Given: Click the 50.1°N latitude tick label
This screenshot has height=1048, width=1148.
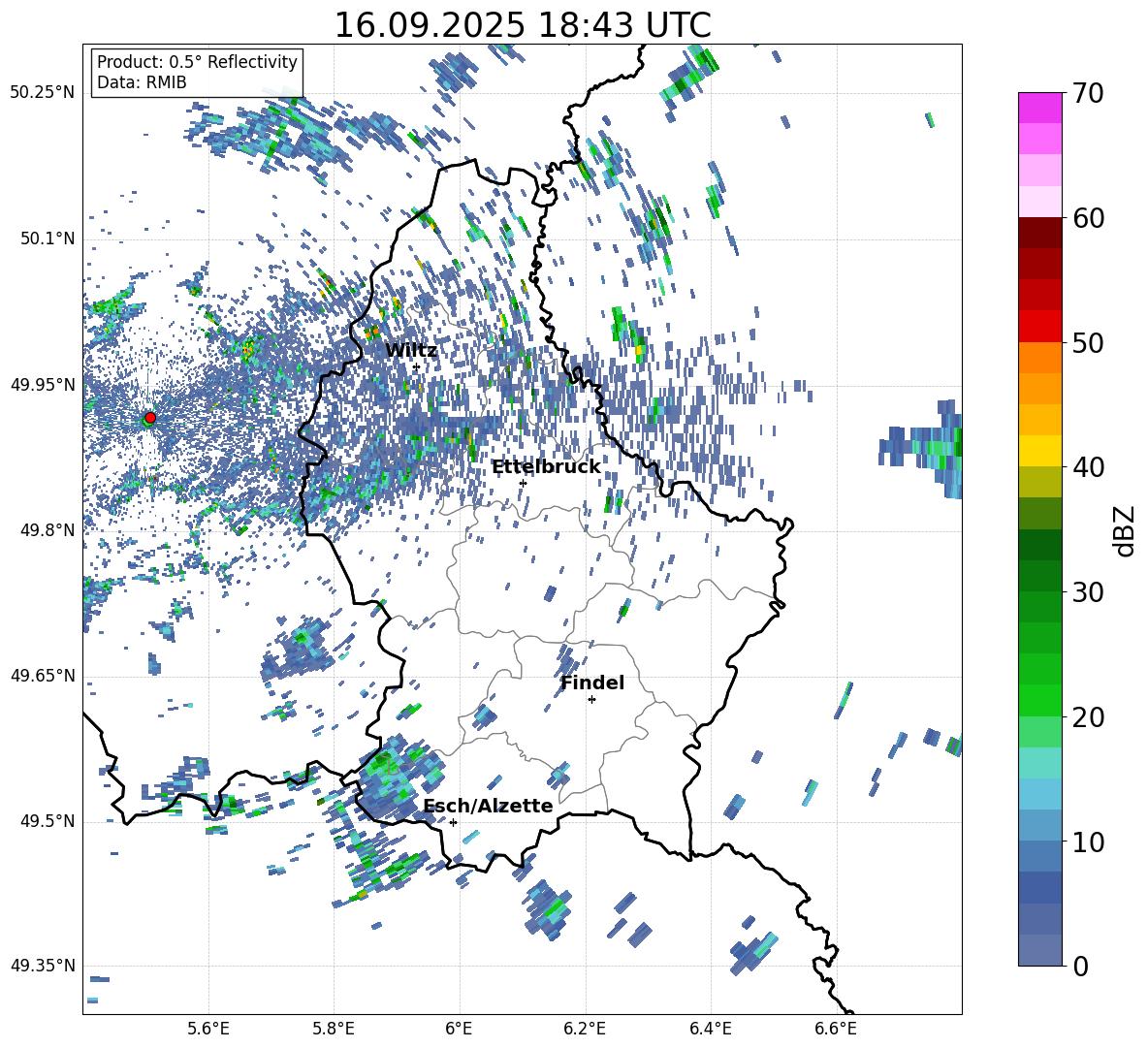Looking at the screenshot, I should coord(48,238).
